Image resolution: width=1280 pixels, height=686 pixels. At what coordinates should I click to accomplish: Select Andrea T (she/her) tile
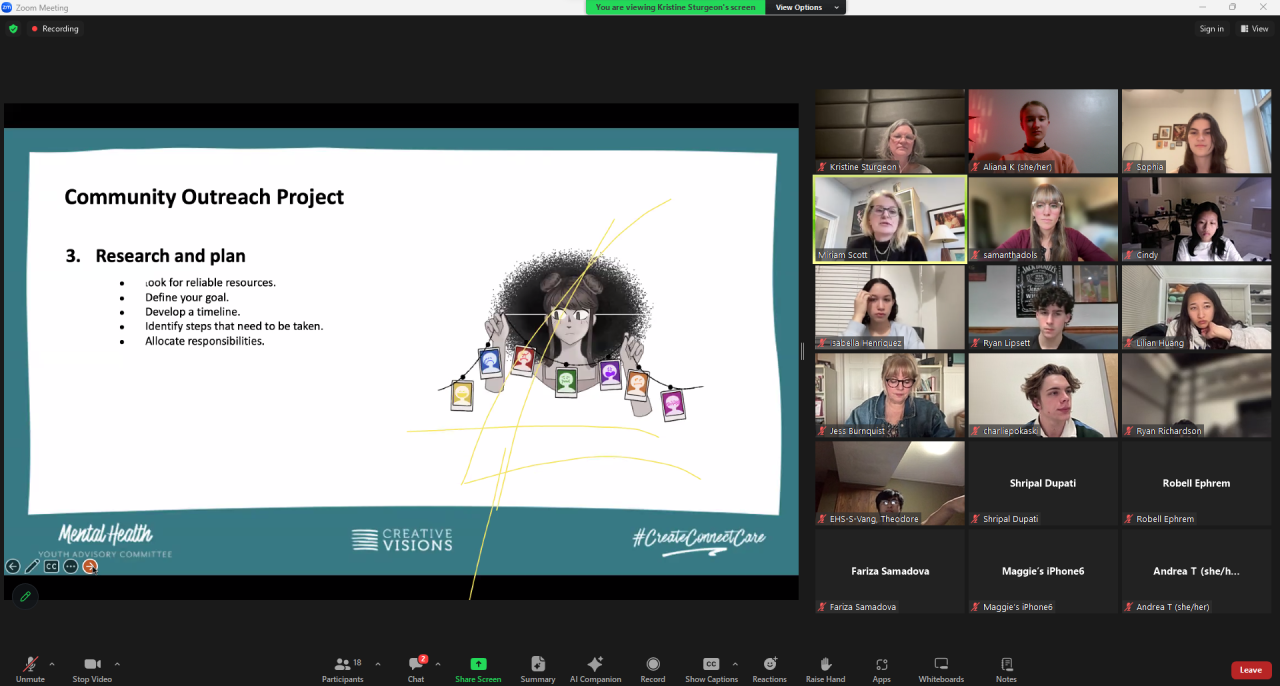[x=1196, y=571]
